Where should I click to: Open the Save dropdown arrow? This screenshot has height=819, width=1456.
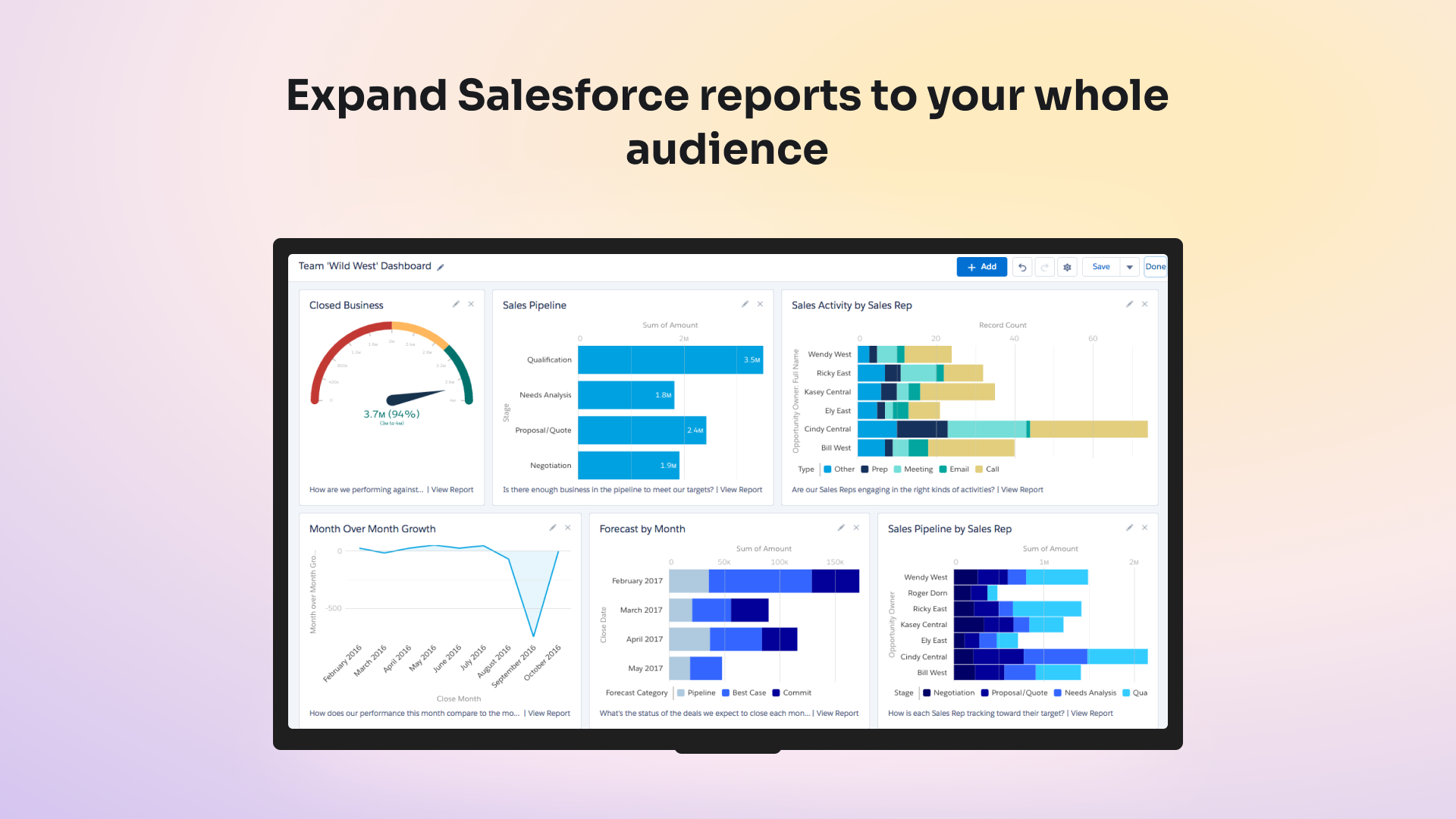pyautogui.click(x=1130, y=267)
